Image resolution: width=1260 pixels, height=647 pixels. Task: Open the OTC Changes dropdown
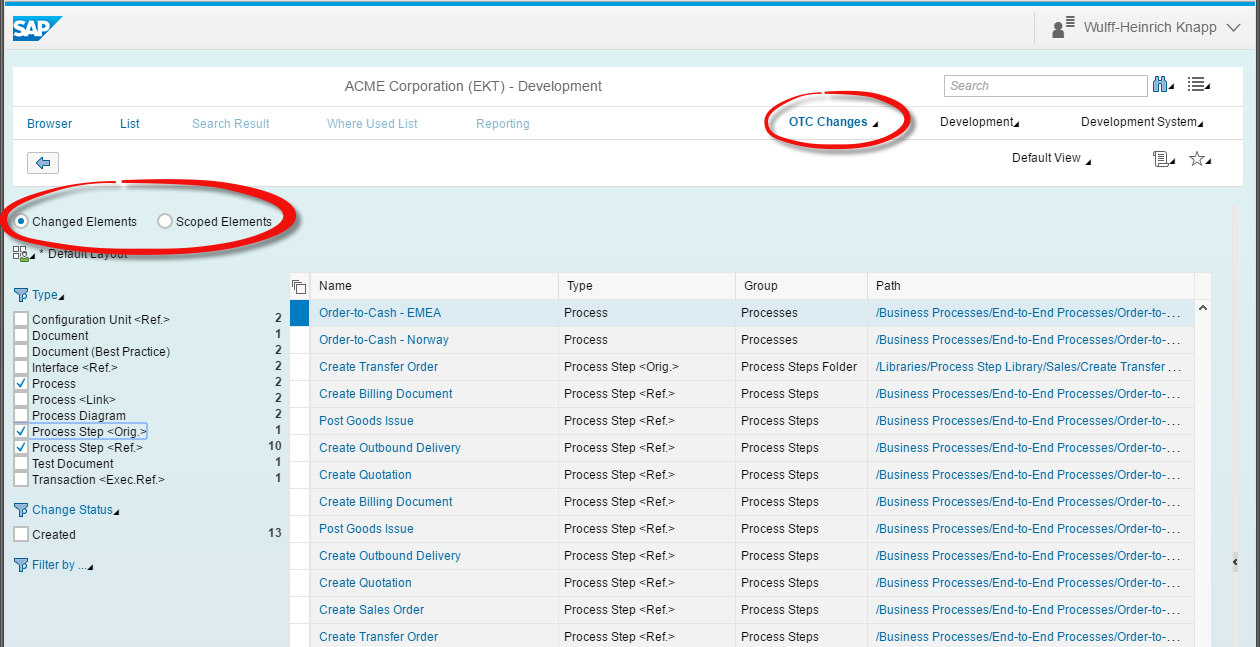pyautogui.click(x=833, y=122)
